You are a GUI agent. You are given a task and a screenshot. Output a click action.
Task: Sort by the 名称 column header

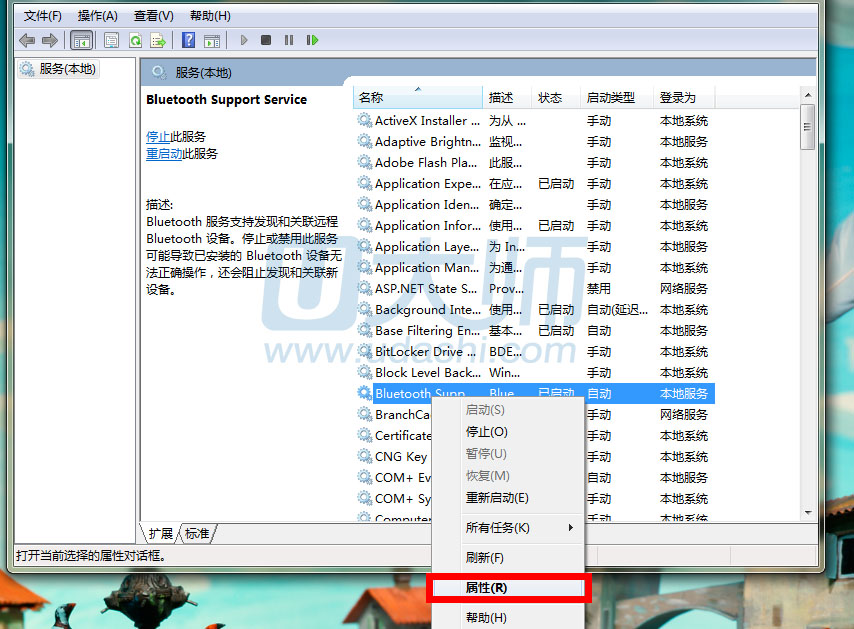coord(371,97)
